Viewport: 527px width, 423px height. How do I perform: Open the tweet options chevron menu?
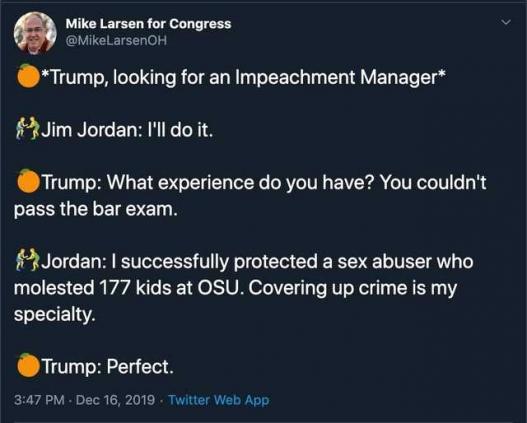click(x=506, y=23)
